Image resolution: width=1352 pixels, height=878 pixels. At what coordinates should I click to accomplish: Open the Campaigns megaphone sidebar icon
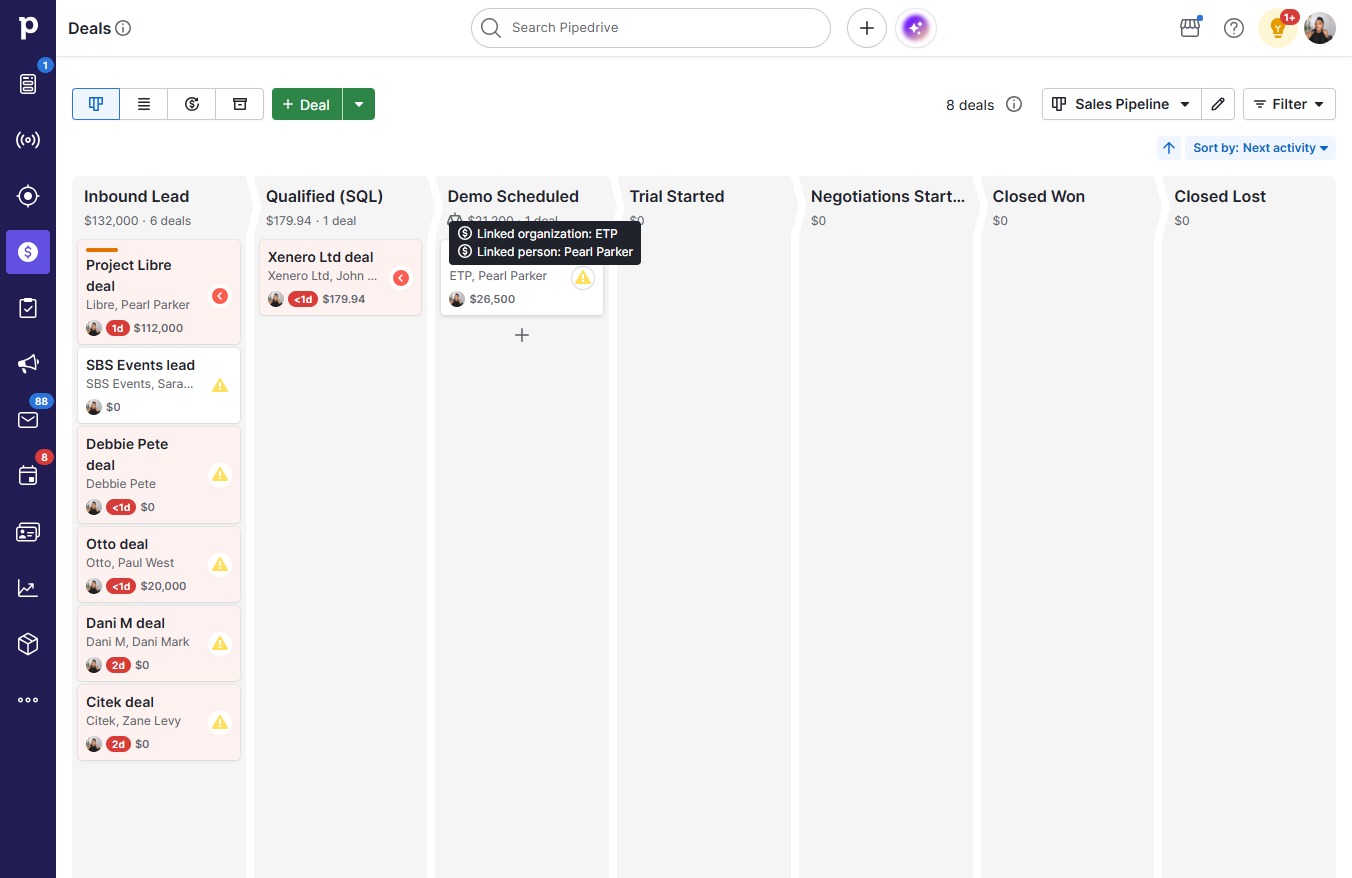click(x=28, y=364)
